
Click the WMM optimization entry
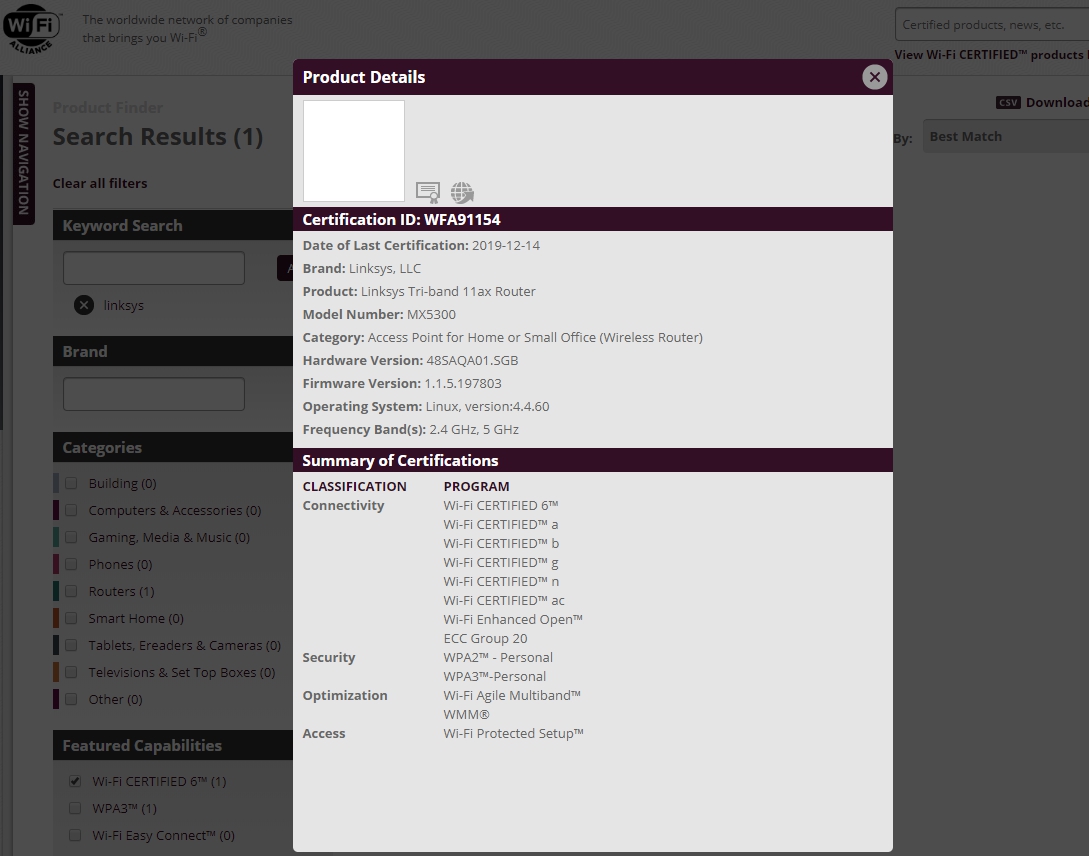point(467,714)
